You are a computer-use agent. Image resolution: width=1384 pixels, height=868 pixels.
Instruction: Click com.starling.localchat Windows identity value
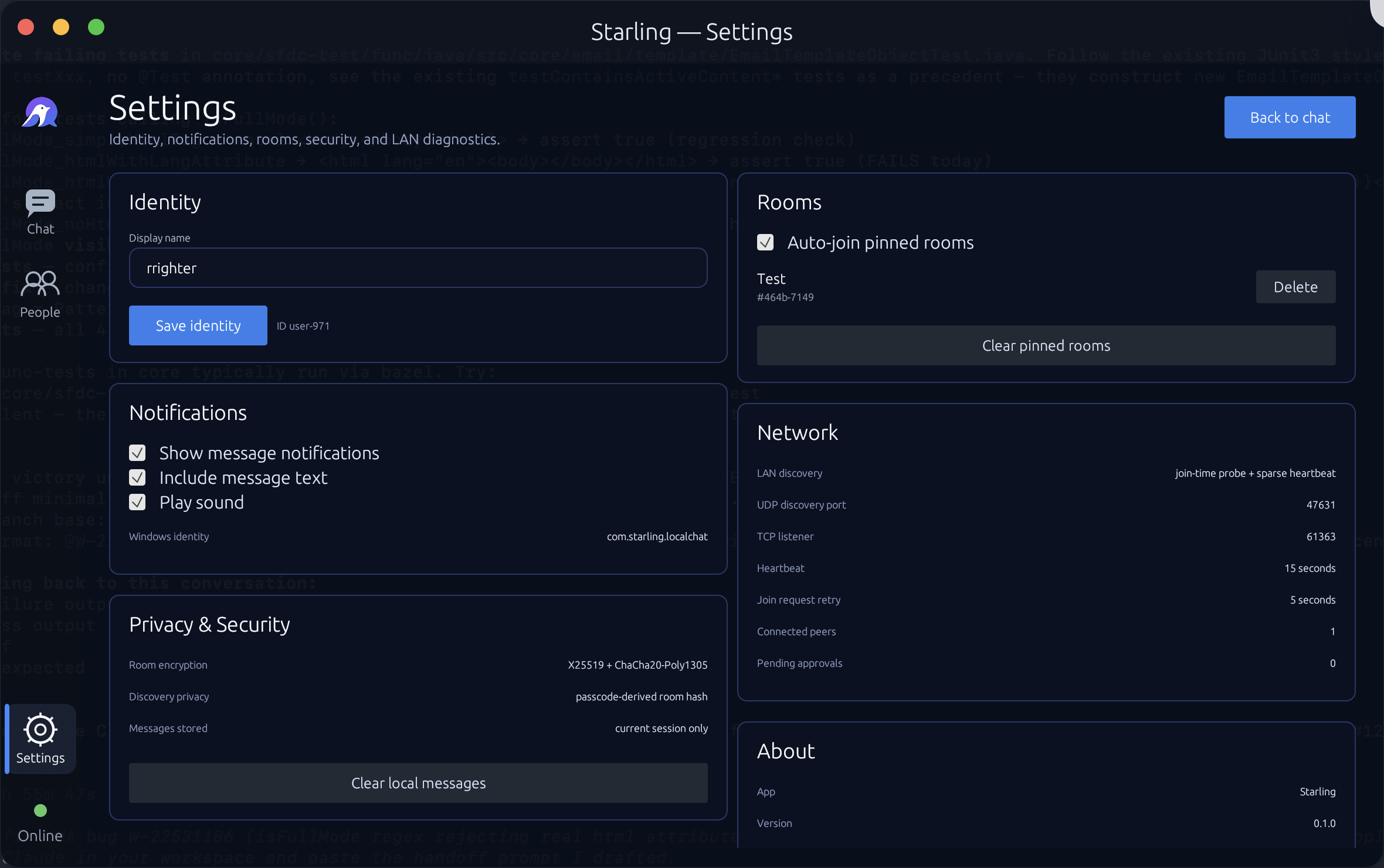[x=657, y=537]
